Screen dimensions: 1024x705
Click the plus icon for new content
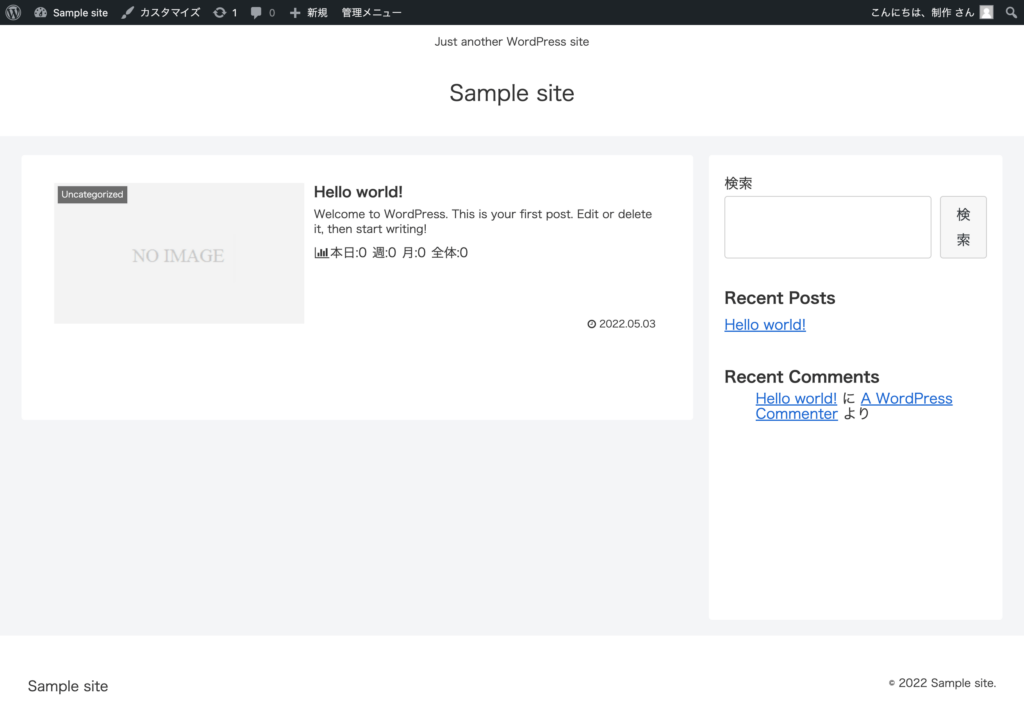tap(295, 12)
